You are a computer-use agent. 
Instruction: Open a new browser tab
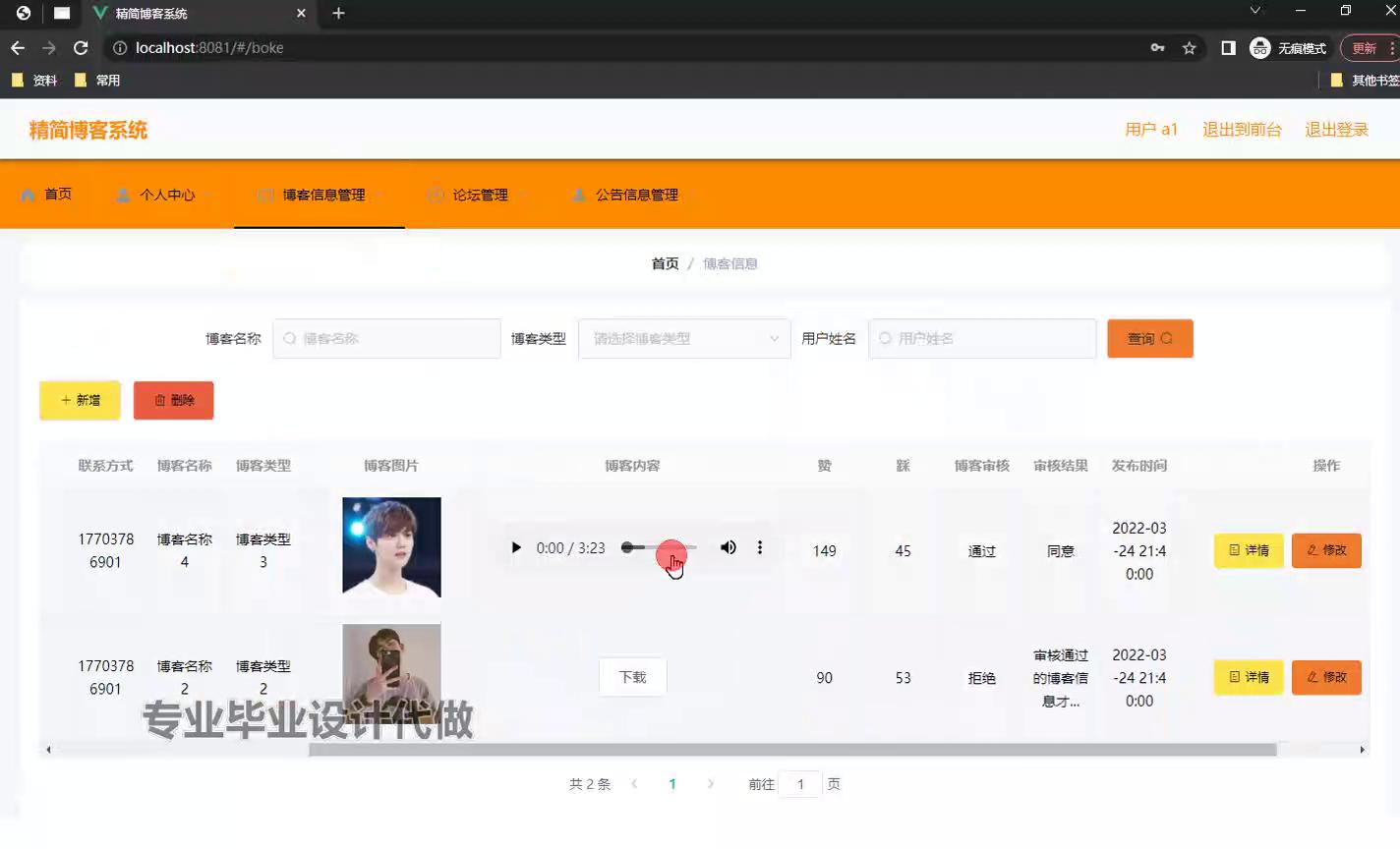click(x=338, y=13)
